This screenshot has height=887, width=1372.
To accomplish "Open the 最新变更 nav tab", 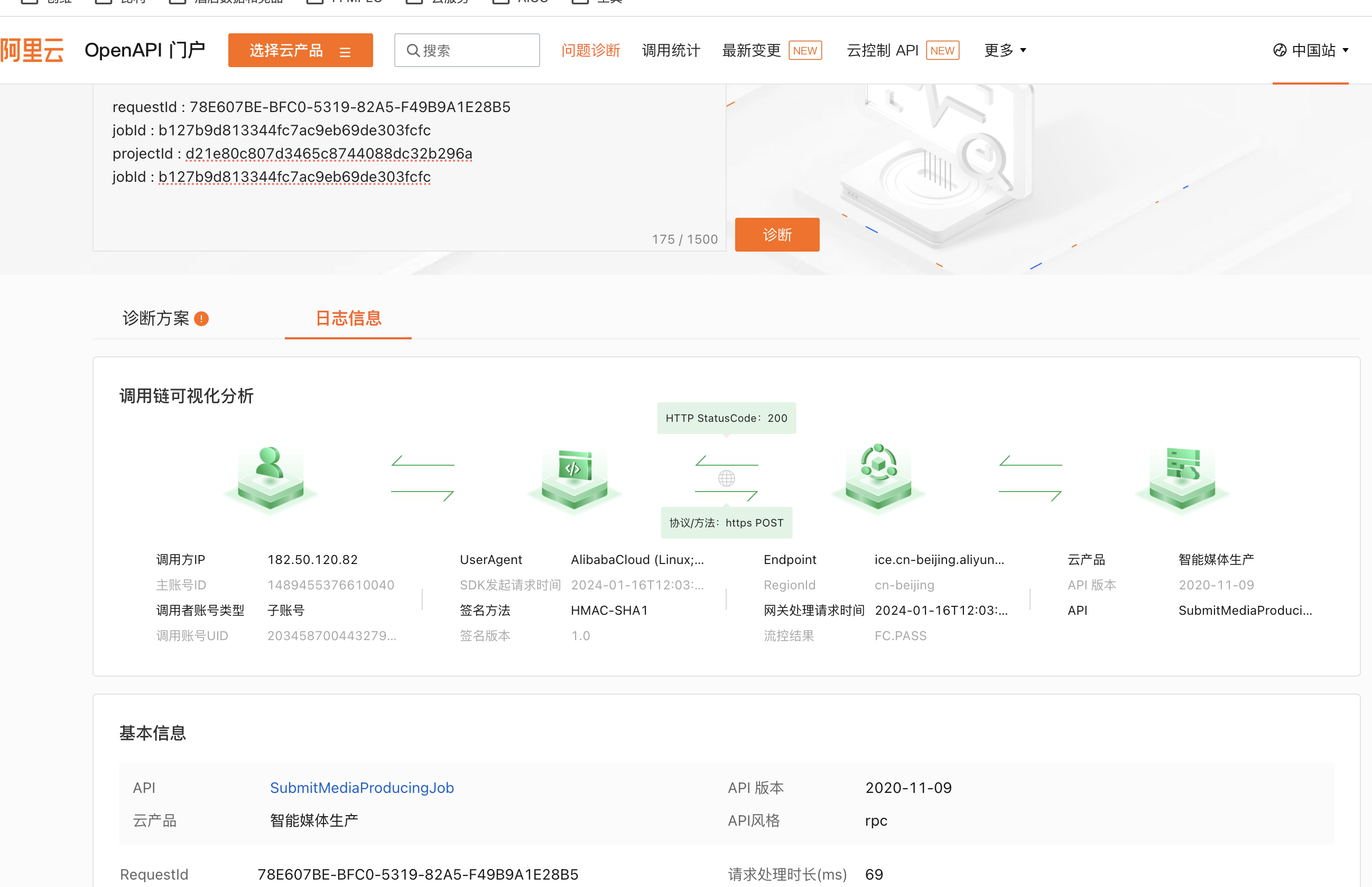I will [752, 51].
